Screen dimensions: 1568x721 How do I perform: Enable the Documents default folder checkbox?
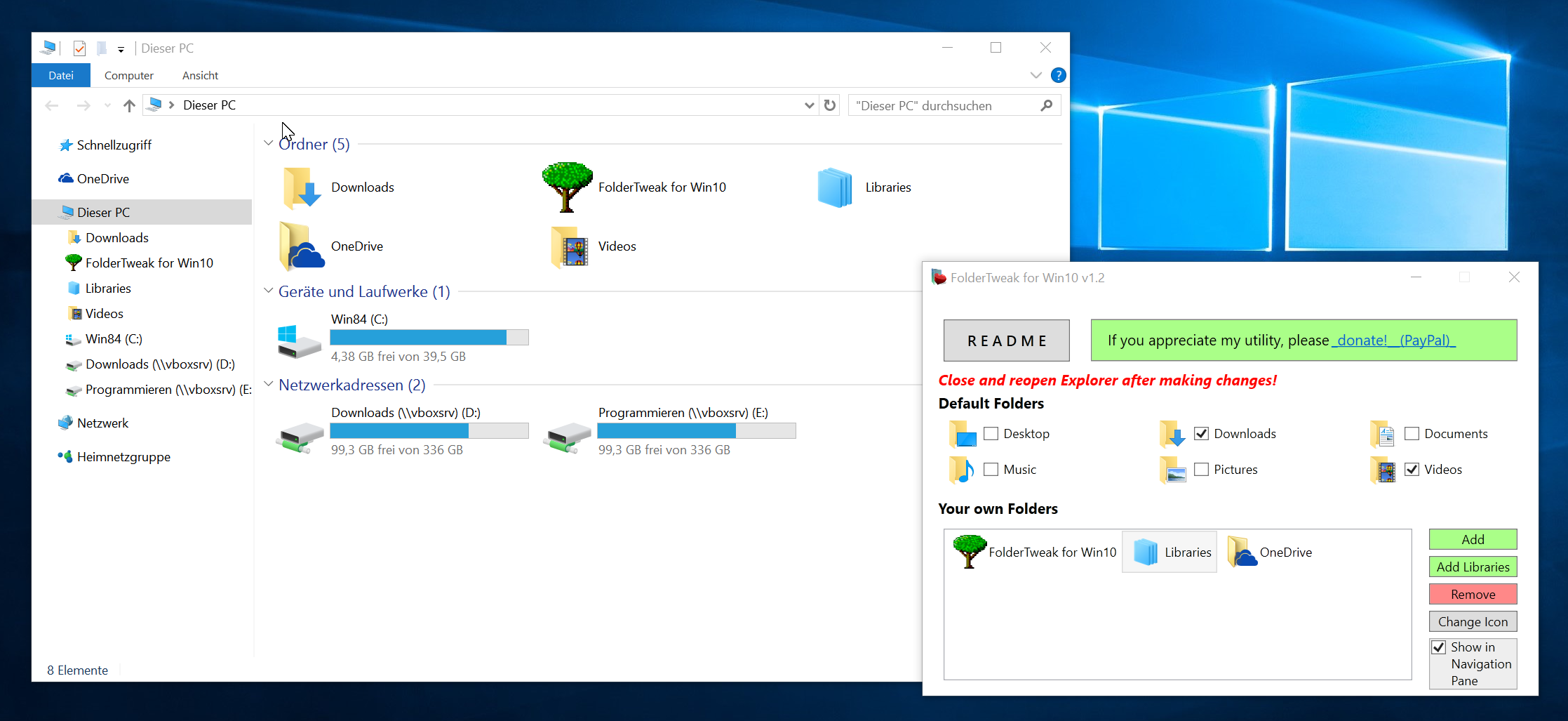pyautogui.click(x=1412, y=434)
